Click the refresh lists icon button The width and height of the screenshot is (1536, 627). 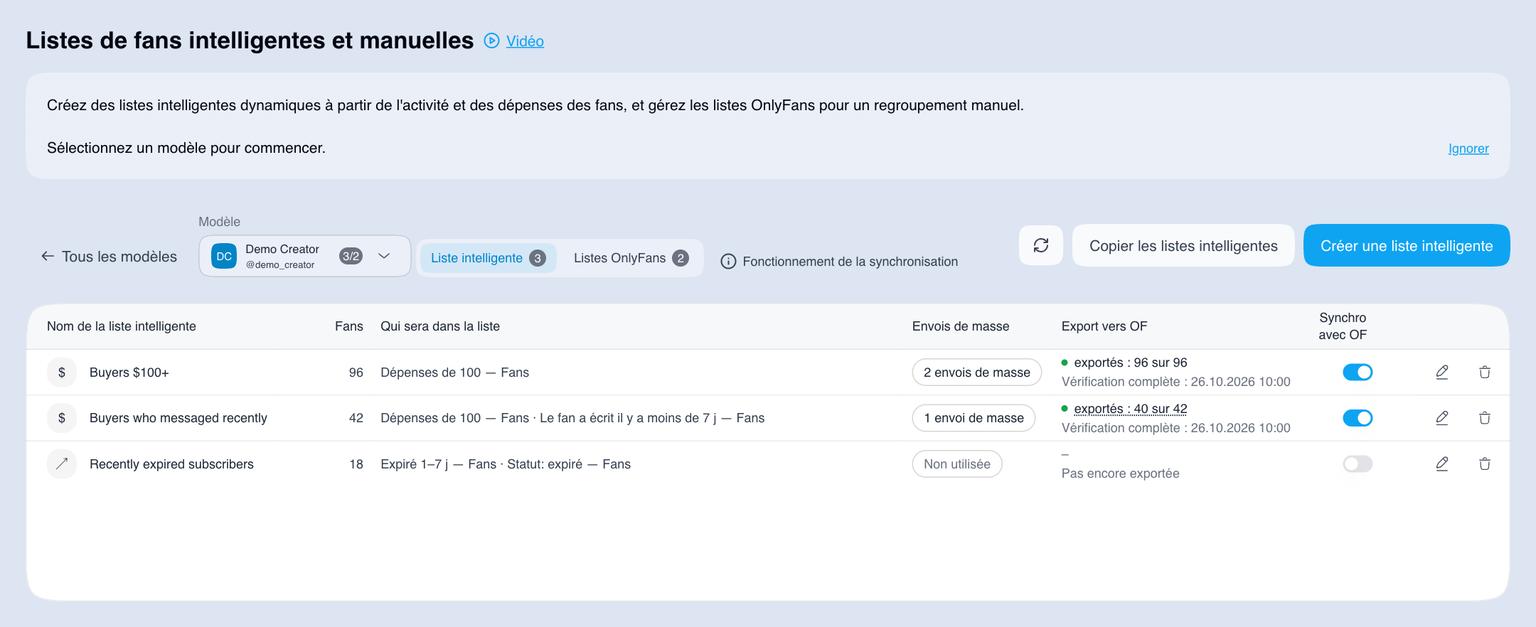point(1041,245)
